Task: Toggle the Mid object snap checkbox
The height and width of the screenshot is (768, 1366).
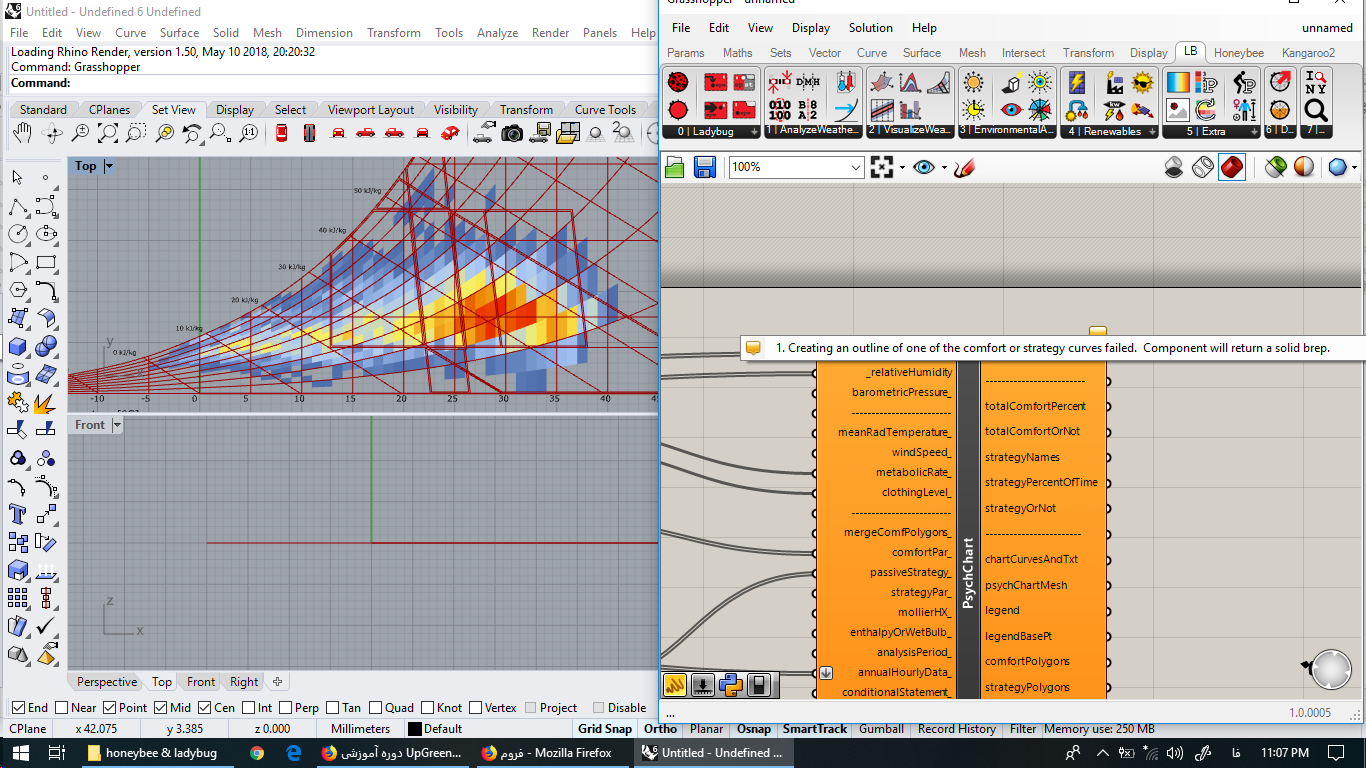Action: pyautogui.click(x=160, y=708)
